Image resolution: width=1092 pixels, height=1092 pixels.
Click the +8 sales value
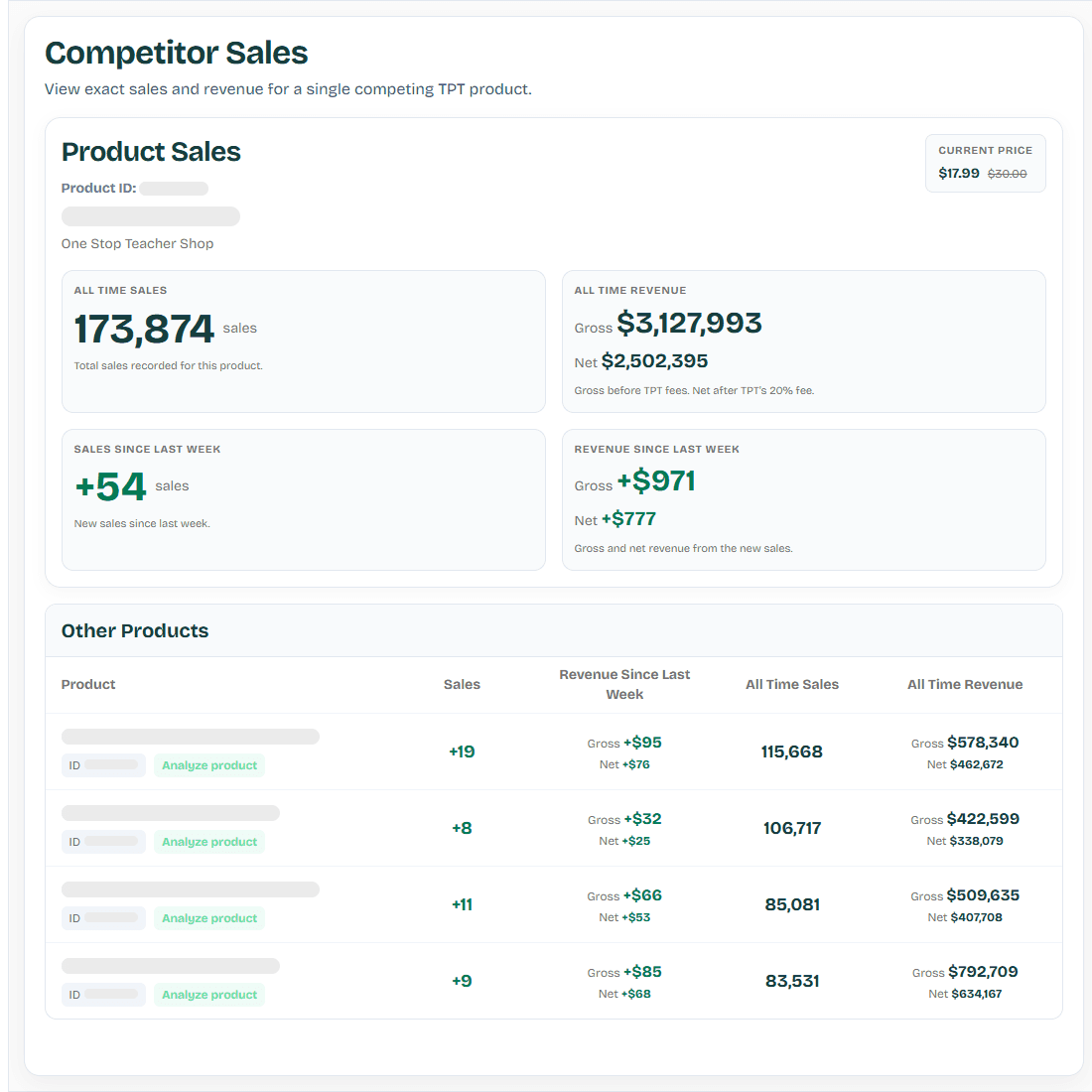pyautogui.click(x=462, y=828)
